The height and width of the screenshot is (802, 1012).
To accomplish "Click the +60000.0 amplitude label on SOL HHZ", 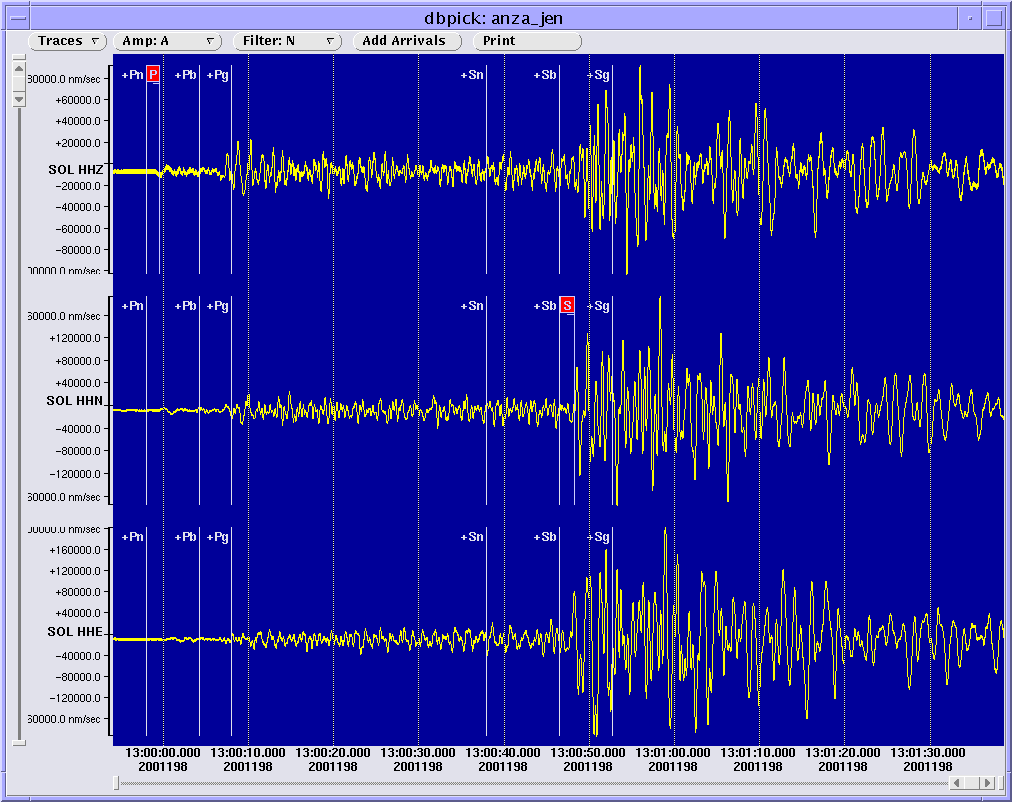I will 77,100.
